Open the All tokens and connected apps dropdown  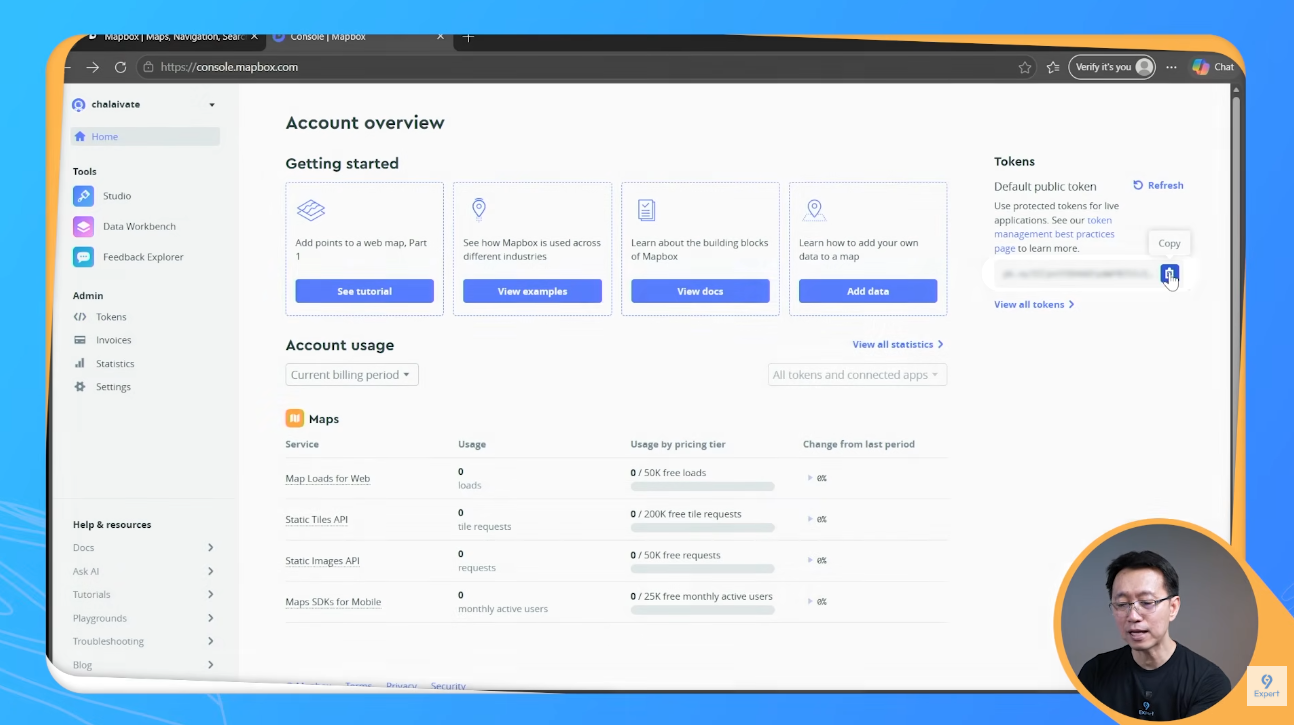[857, 375]
